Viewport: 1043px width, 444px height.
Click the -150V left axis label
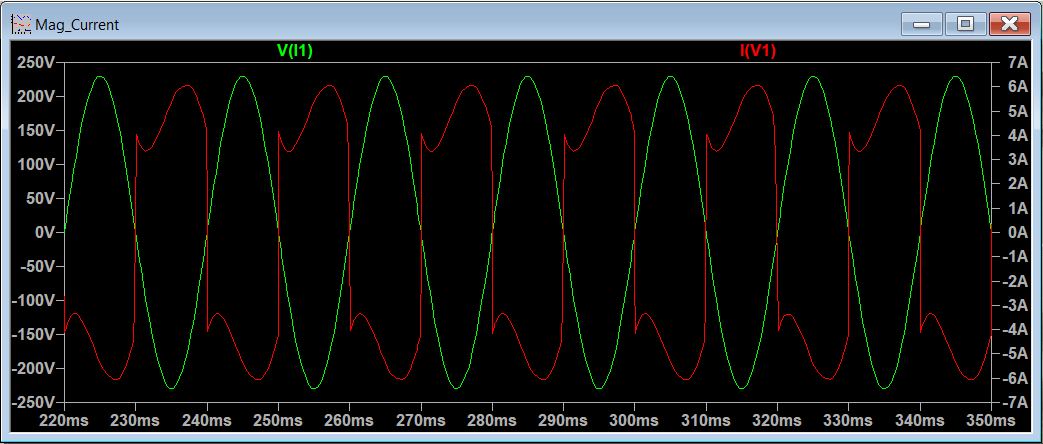pyautogui.click(x=35, y=334)
